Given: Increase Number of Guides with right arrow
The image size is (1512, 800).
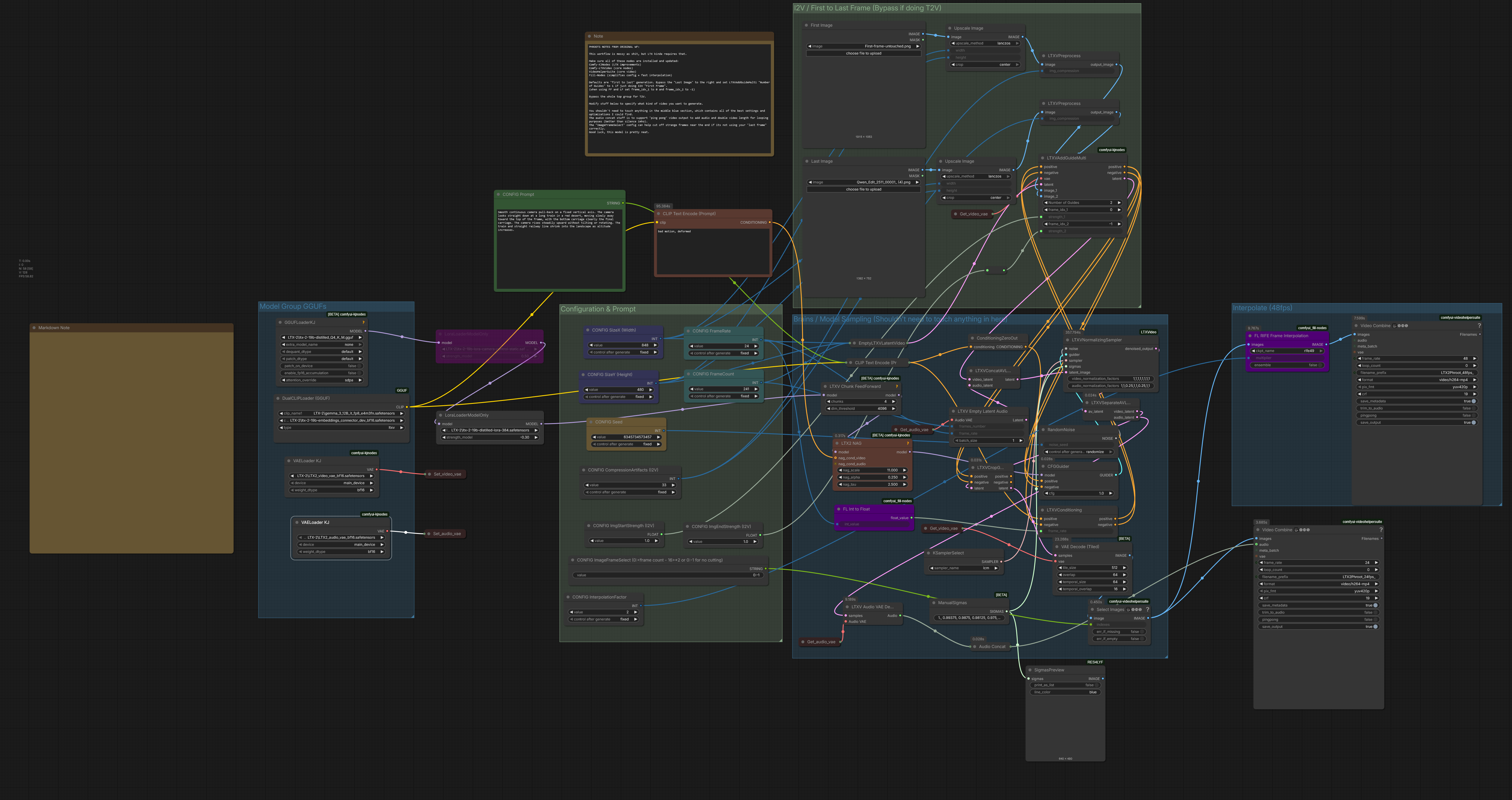Looking at the screenshot, I should click(x=1119, y=203).
